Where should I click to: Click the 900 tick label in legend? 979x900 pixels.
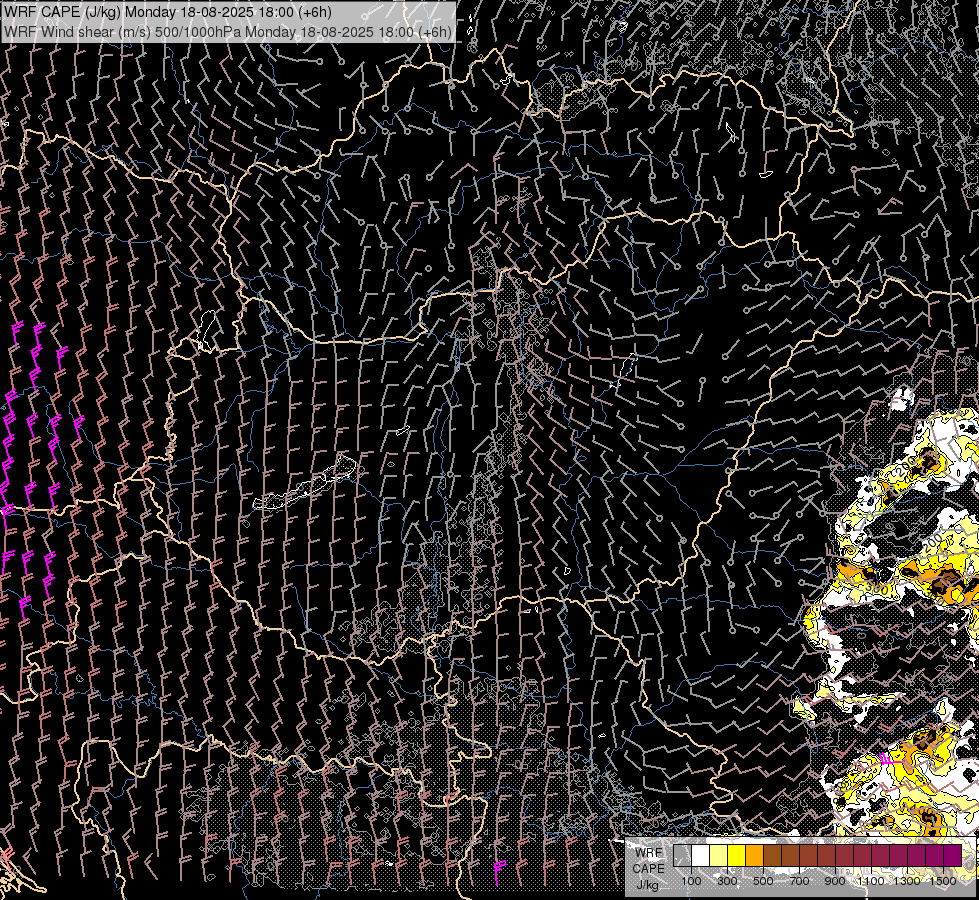click(835, 881)
